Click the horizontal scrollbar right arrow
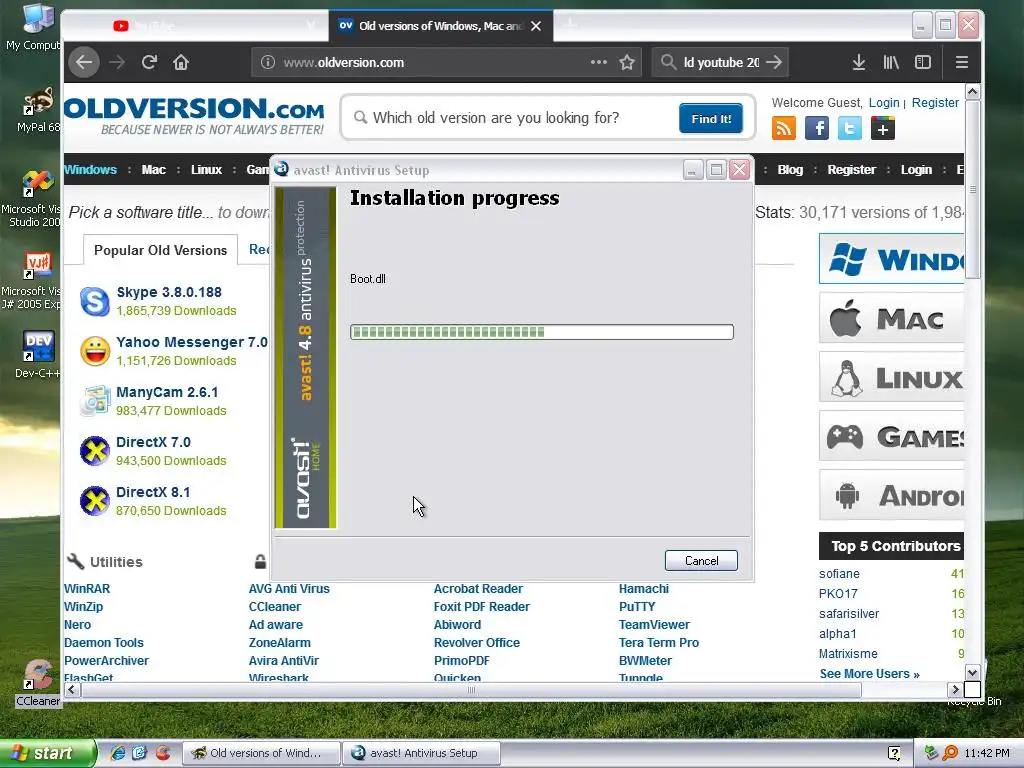The image size is (1024, 768). coord(955,689)
